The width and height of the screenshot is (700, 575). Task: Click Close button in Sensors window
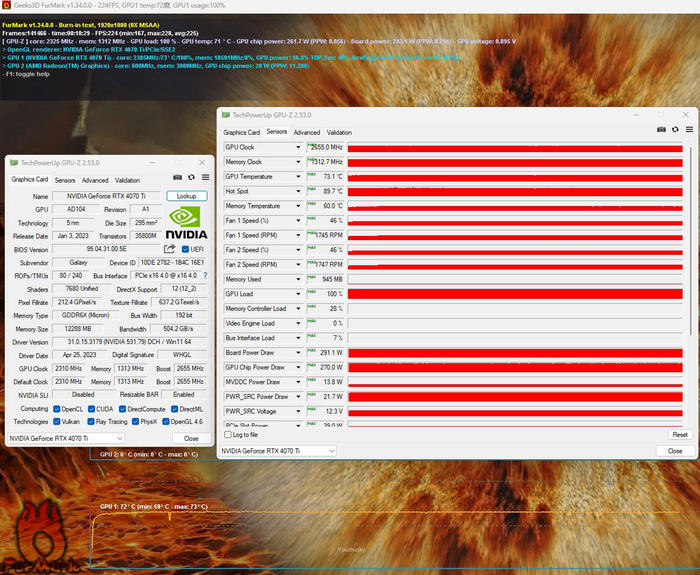click(x=675, y=451)
